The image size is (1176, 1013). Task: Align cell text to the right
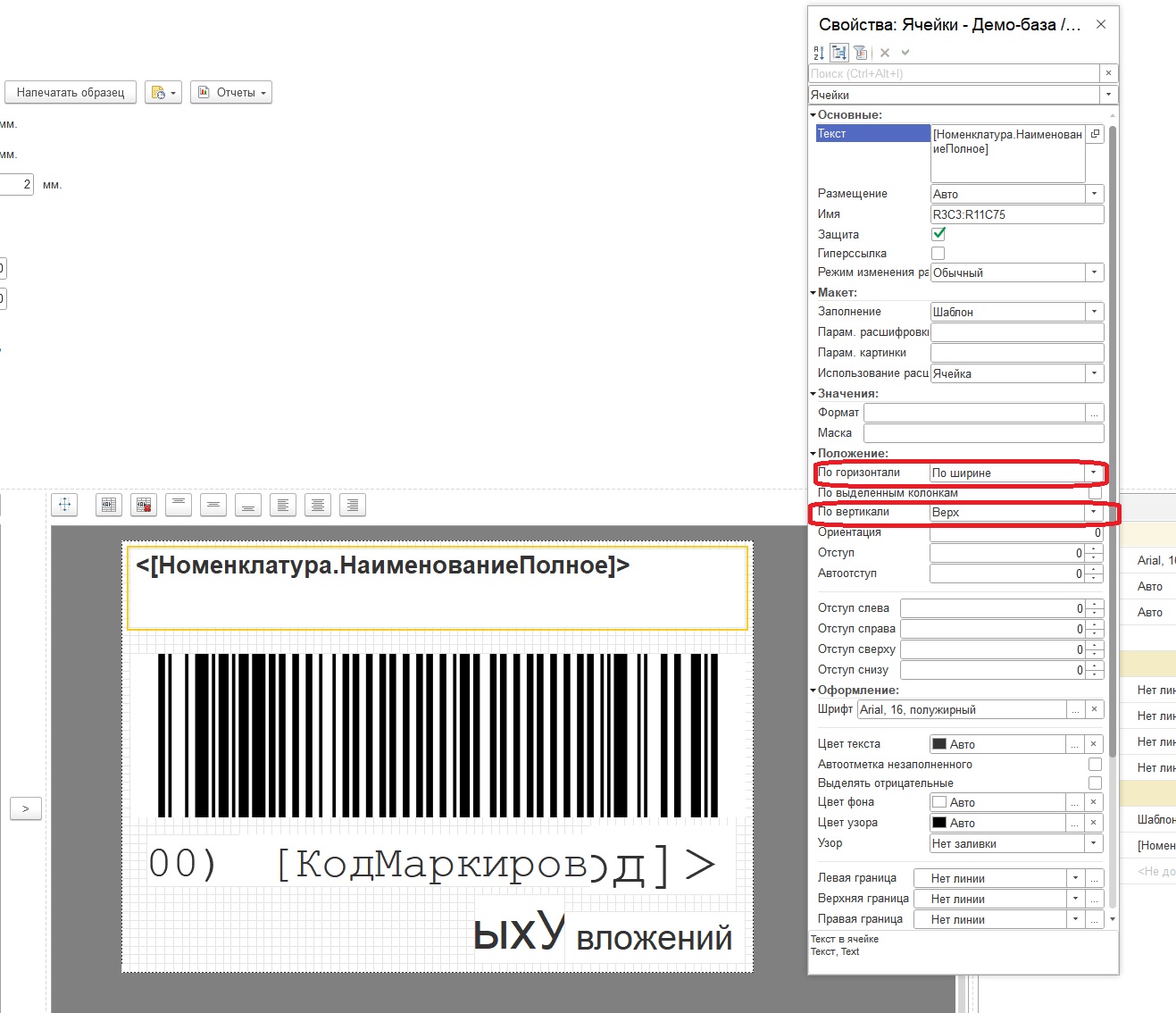(x=353, y=505)
